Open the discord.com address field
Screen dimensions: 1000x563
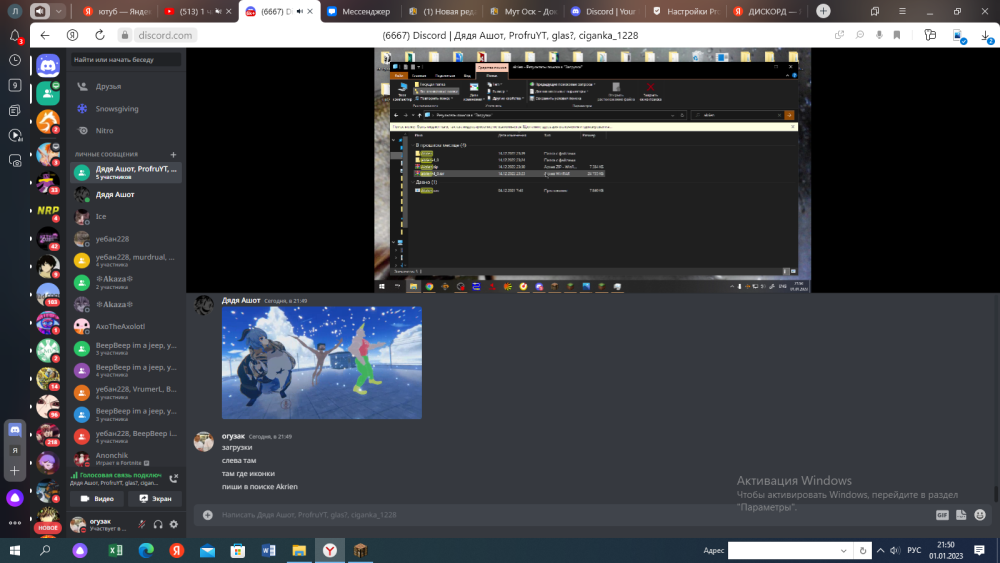[165, 35]
